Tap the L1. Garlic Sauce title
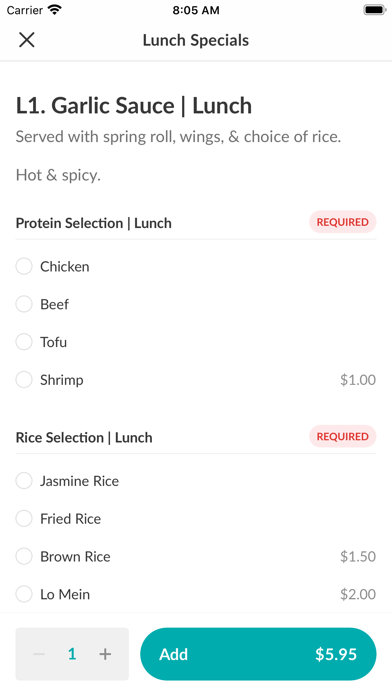392x696 pixels. tap(134, 106)
